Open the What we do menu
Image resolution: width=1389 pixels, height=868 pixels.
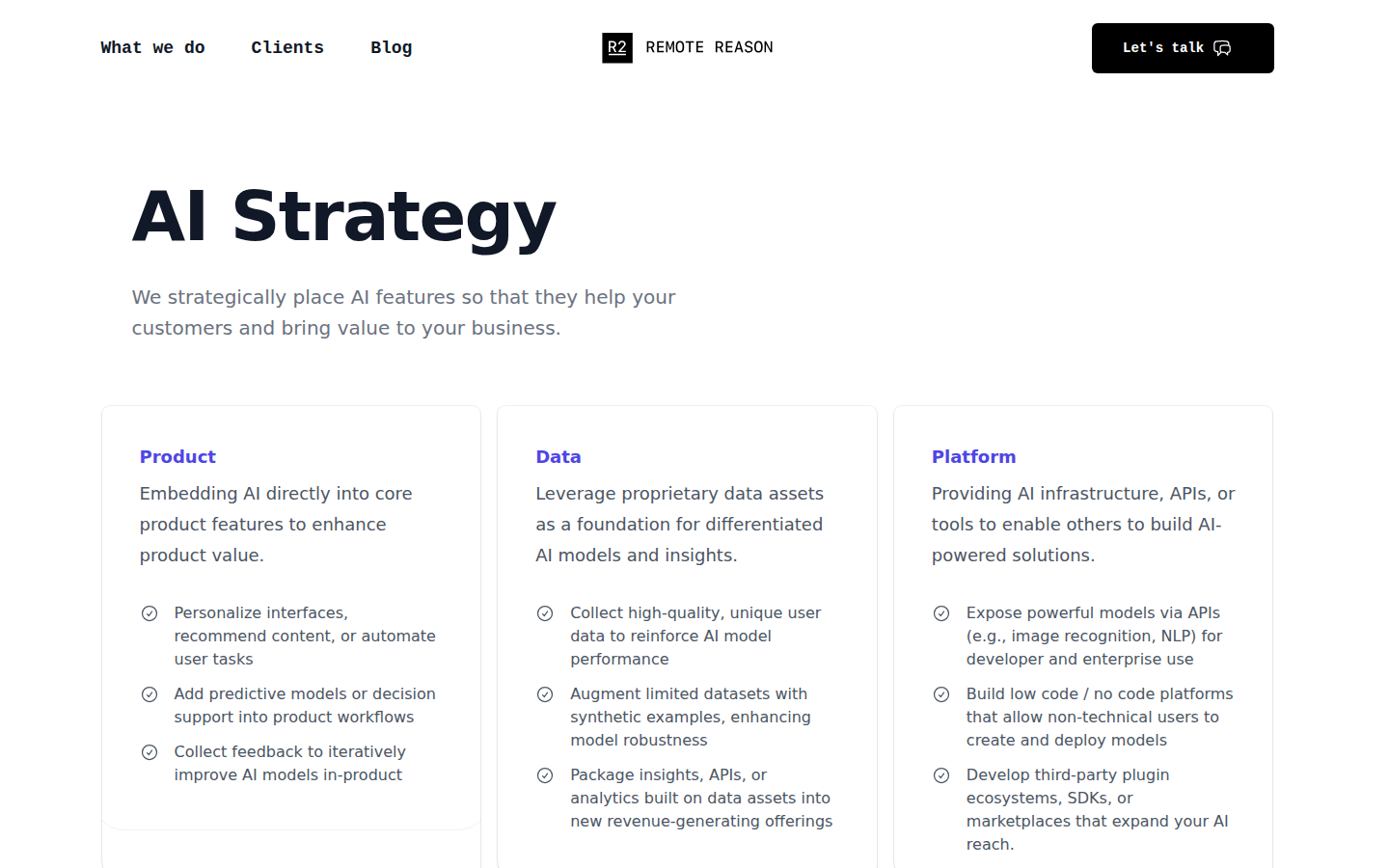point(152,47)
